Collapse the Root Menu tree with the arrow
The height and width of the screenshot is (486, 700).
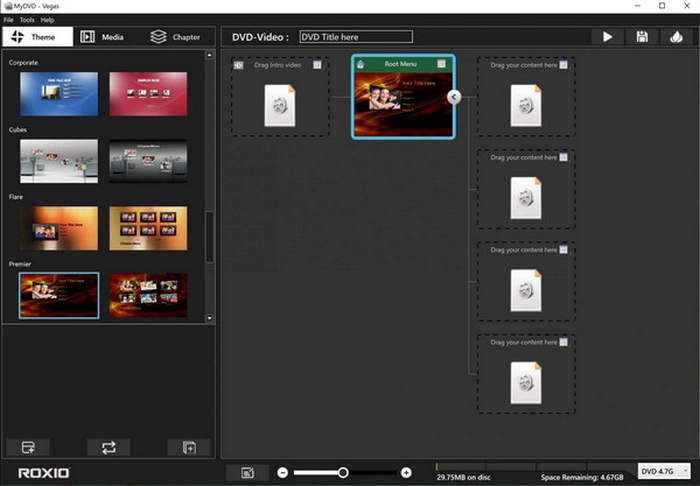pyautogui.click(x=454, y=97)
